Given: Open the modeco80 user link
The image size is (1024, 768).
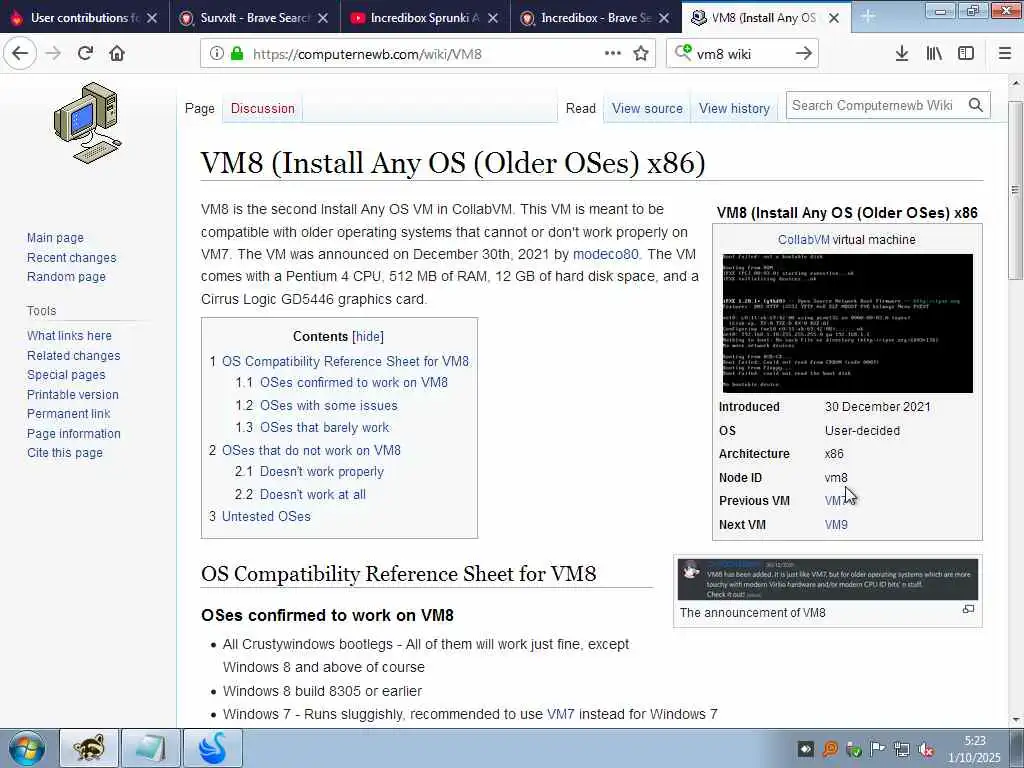Looking at the screenshot, I should coord(605,254).
